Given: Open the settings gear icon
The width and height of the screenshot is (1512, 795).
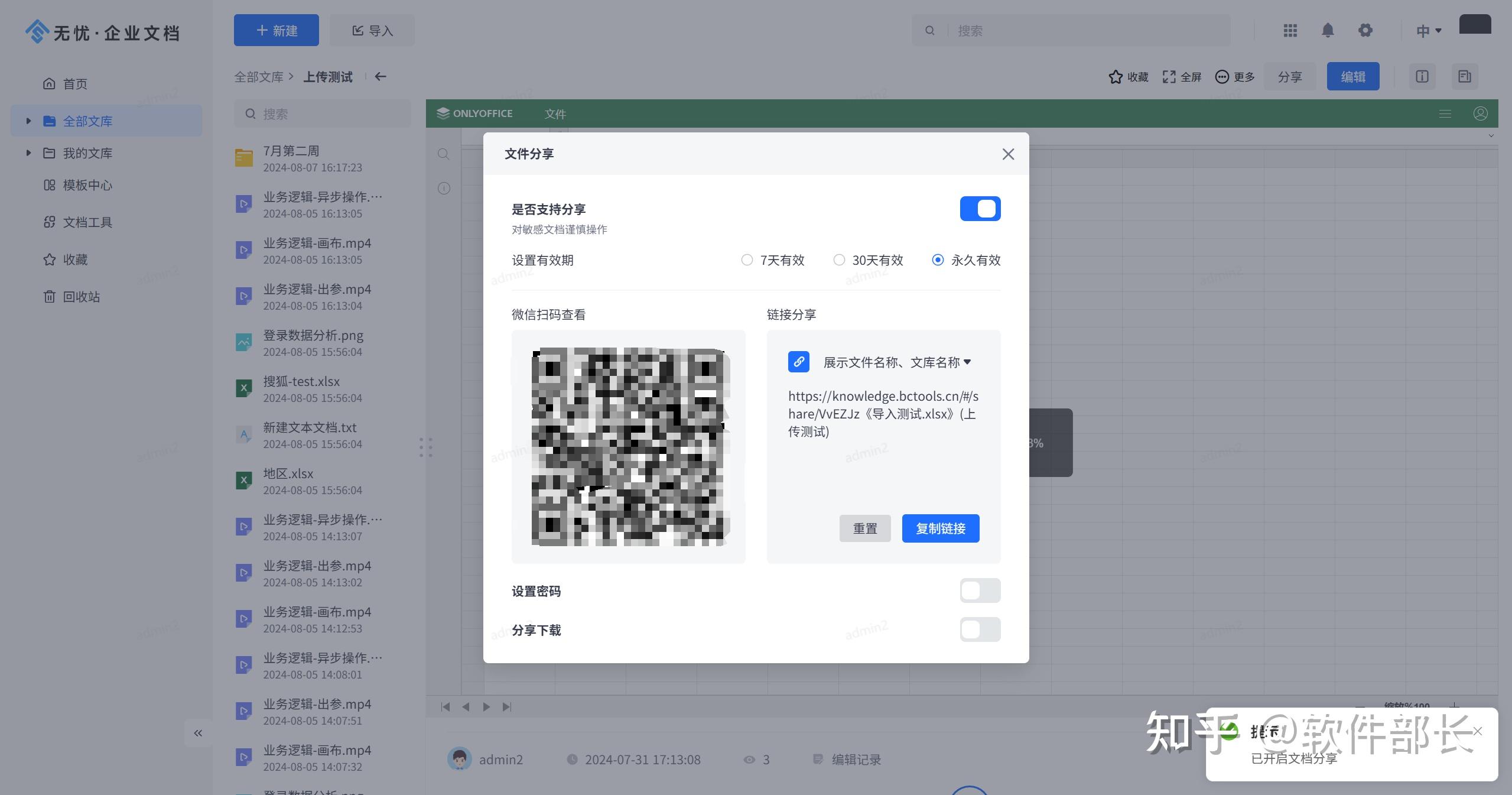Looking at the screenshot, I should click(x=1365, y=30).
